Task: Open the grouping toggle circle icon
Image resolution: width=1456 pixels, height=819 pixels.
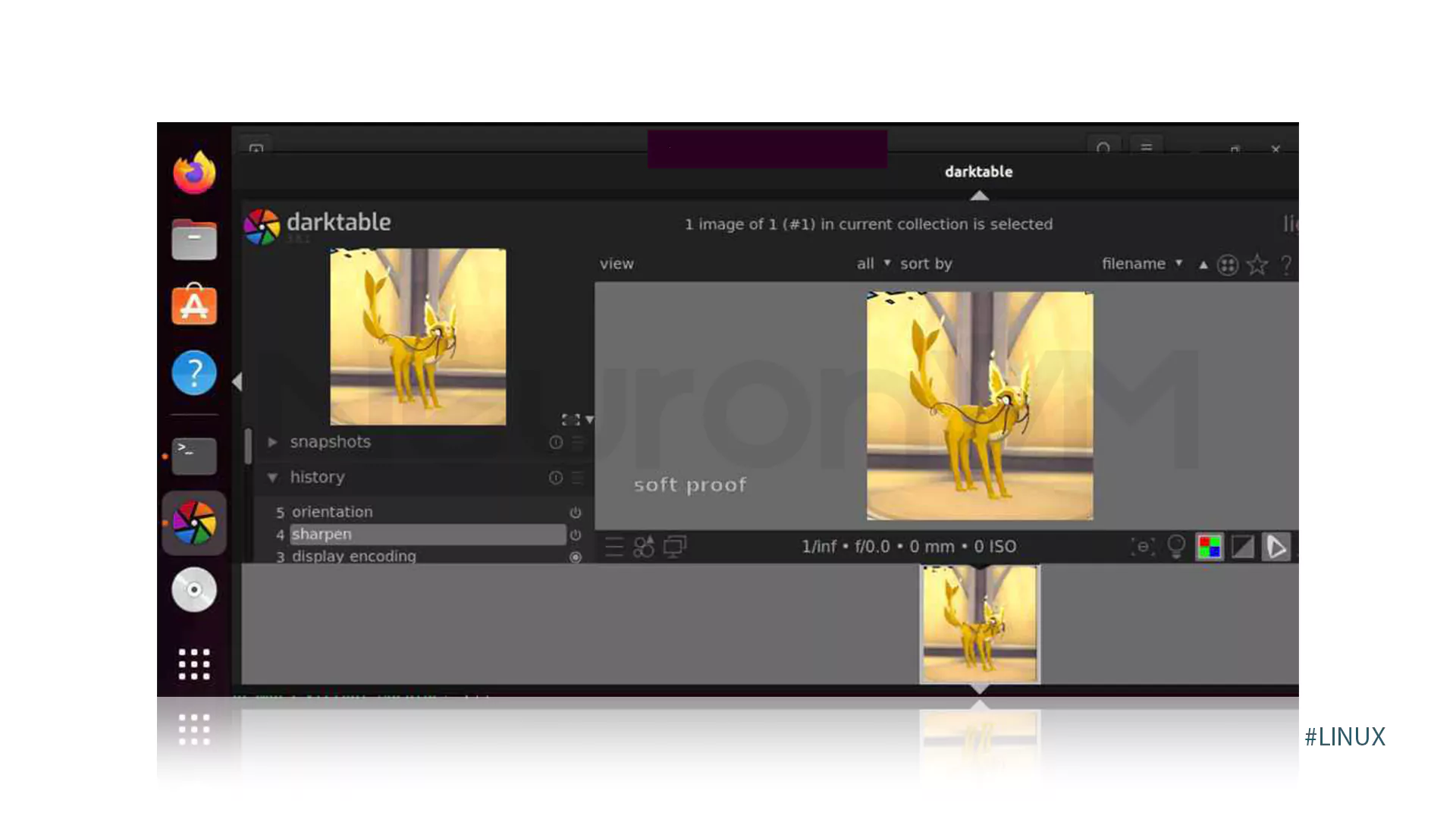Action: [x=1228, y=265]
